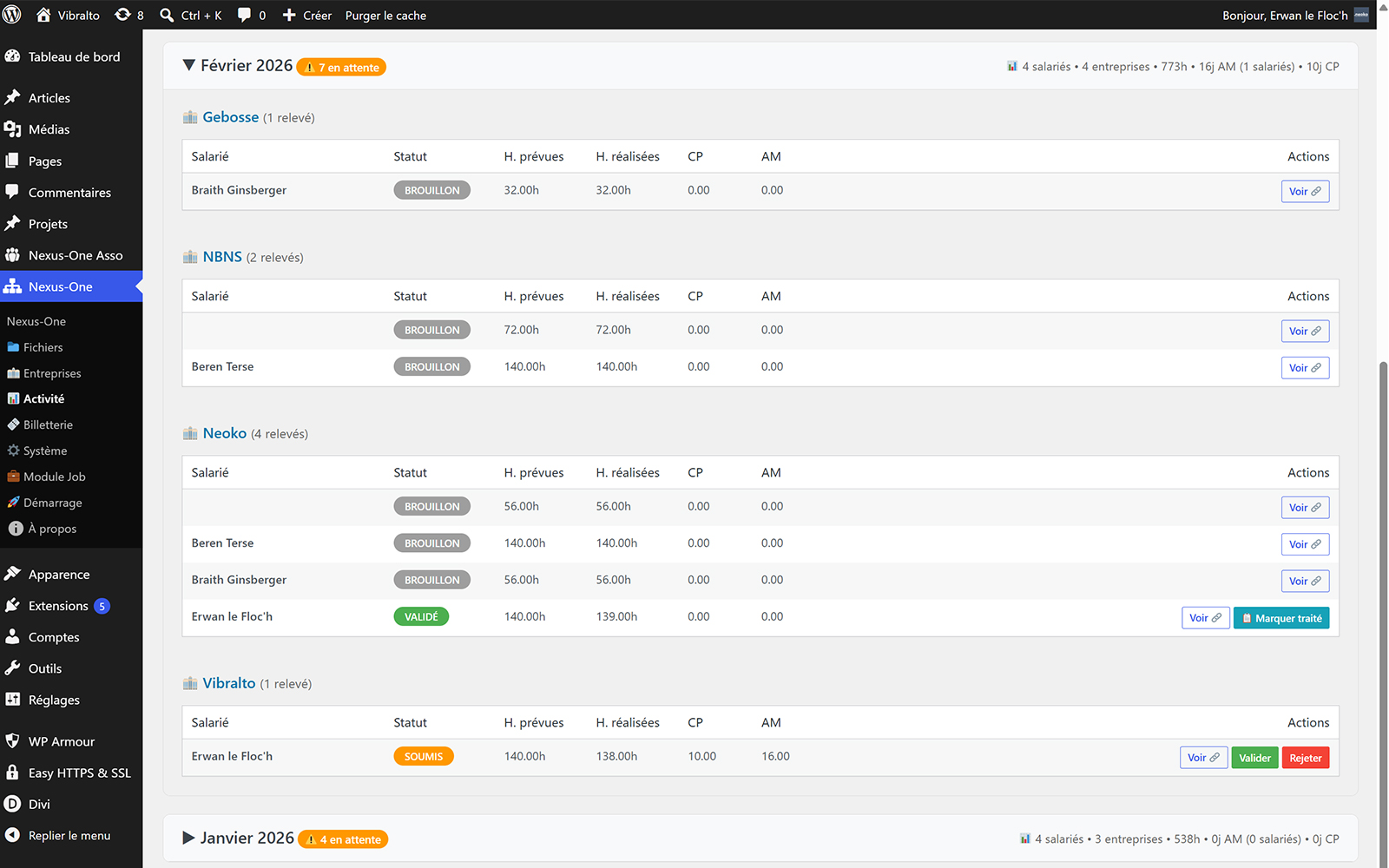1389x868 pixels.
Task: Click the Commentaires bubble icon in sidebar
Action: (12, 192)
